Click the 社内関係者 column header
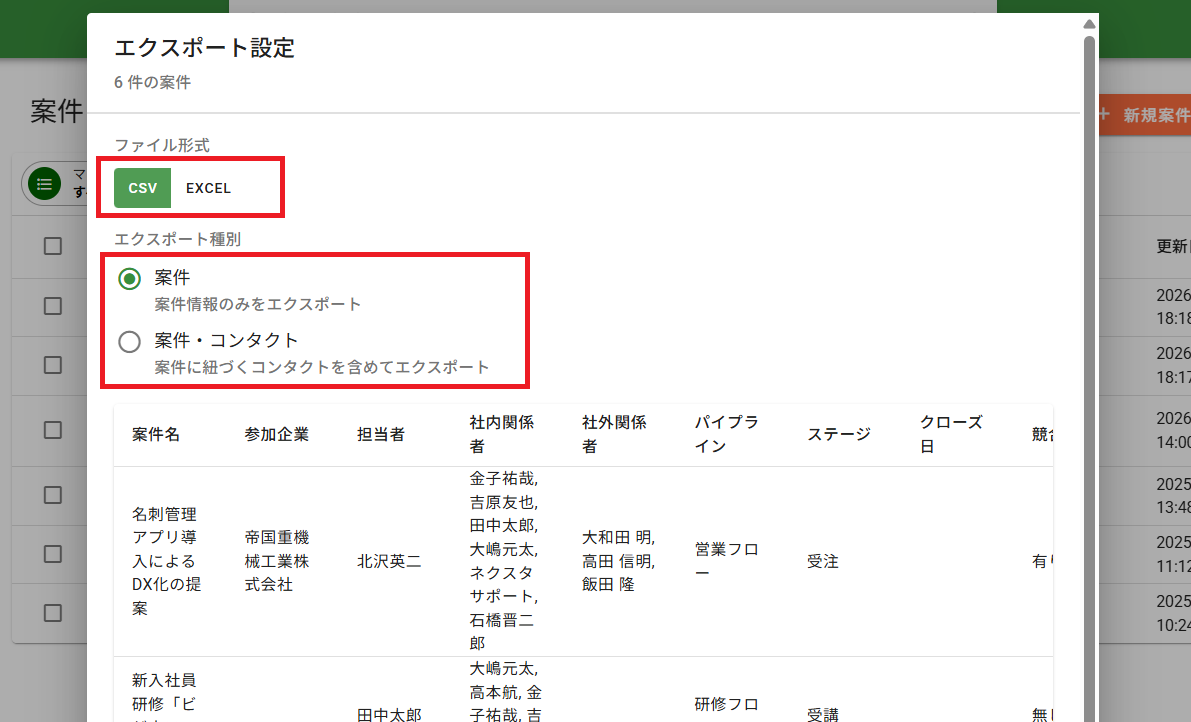This screenshot has height=722, width=1191. (x=502, y=434)
